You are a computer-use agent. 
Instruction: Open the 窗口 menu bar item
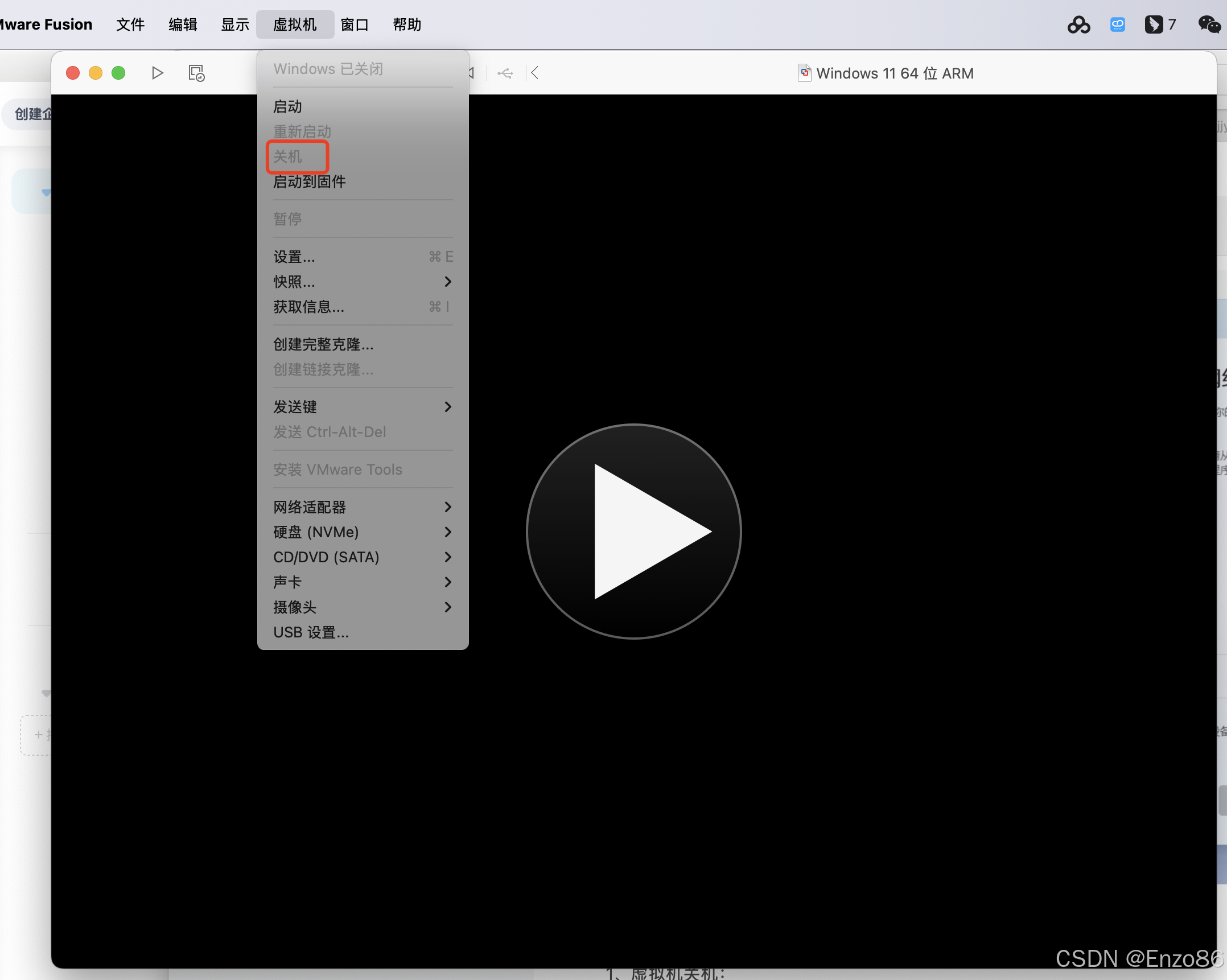tap(355, 24)
